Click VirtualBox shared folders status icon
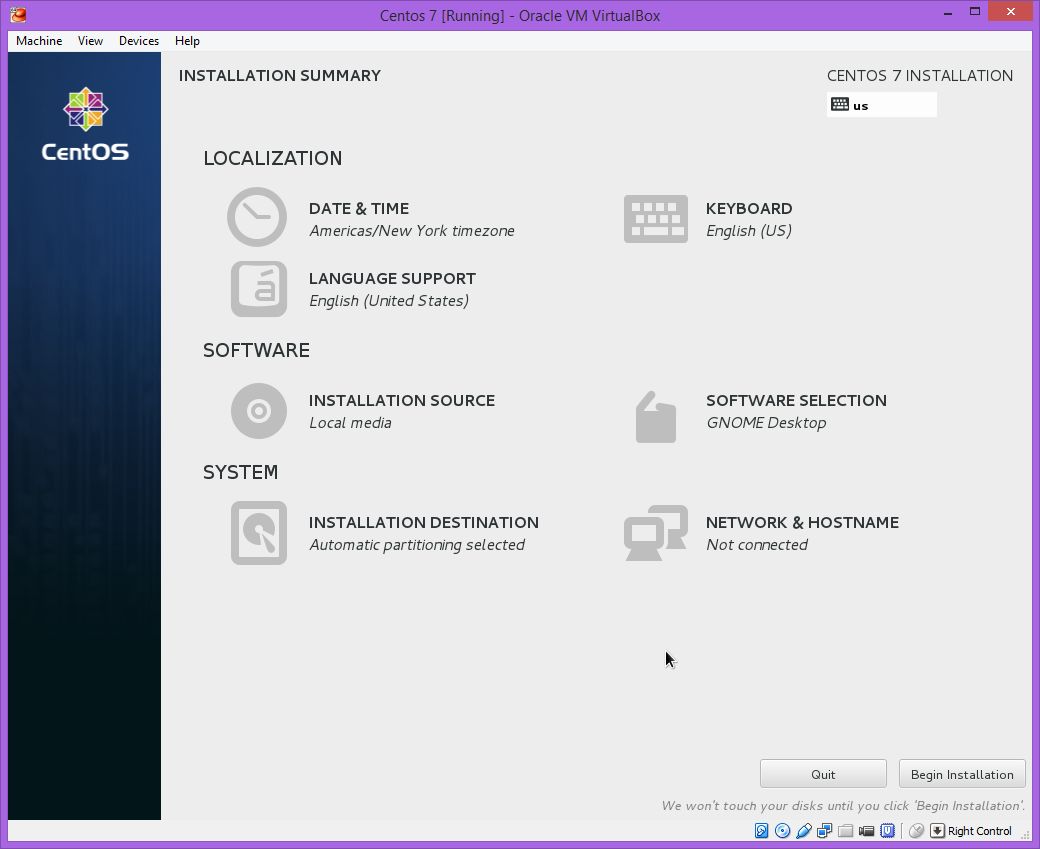 click(846, 830)
